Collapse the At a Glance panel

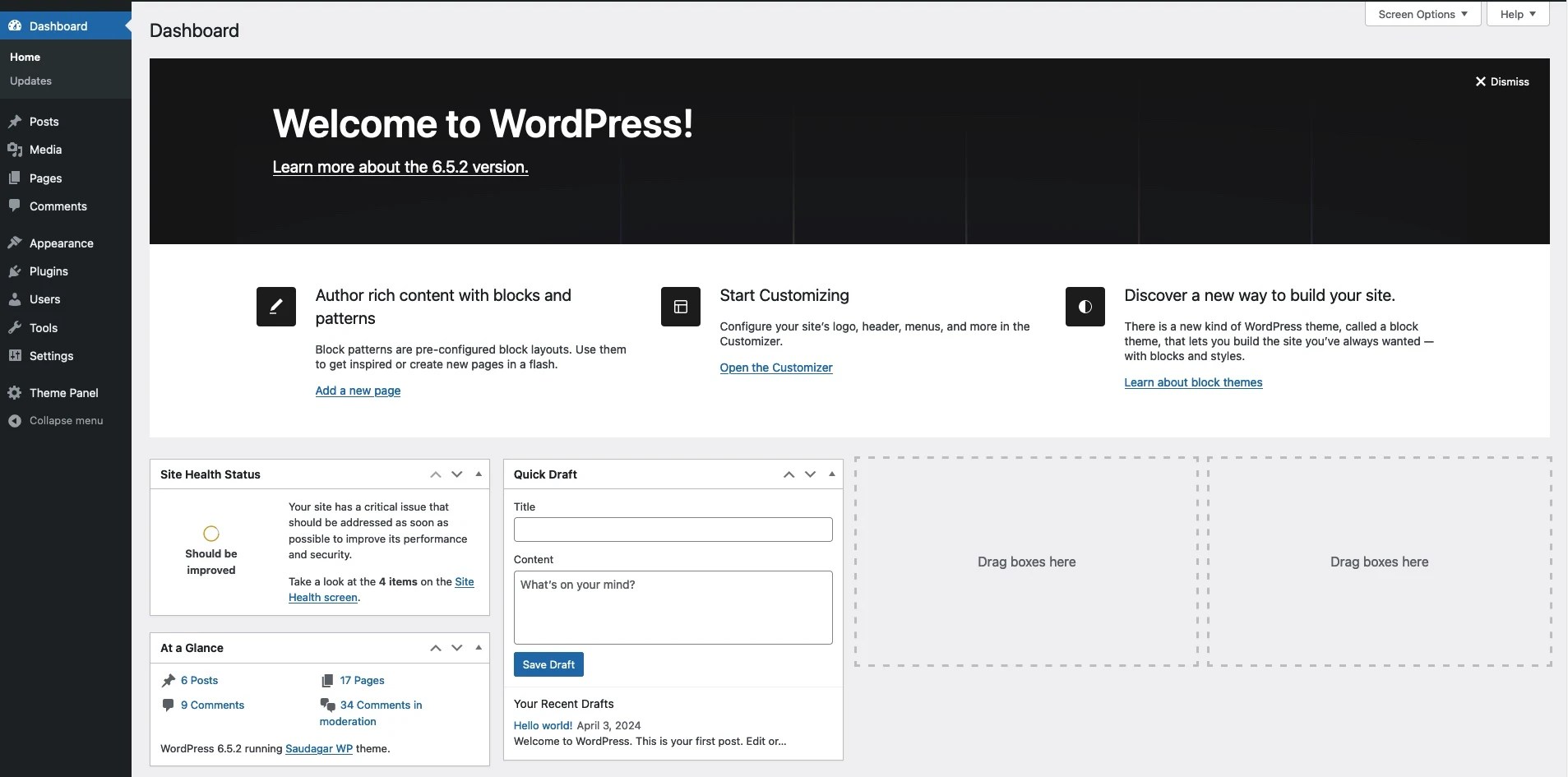coord(479,648)
